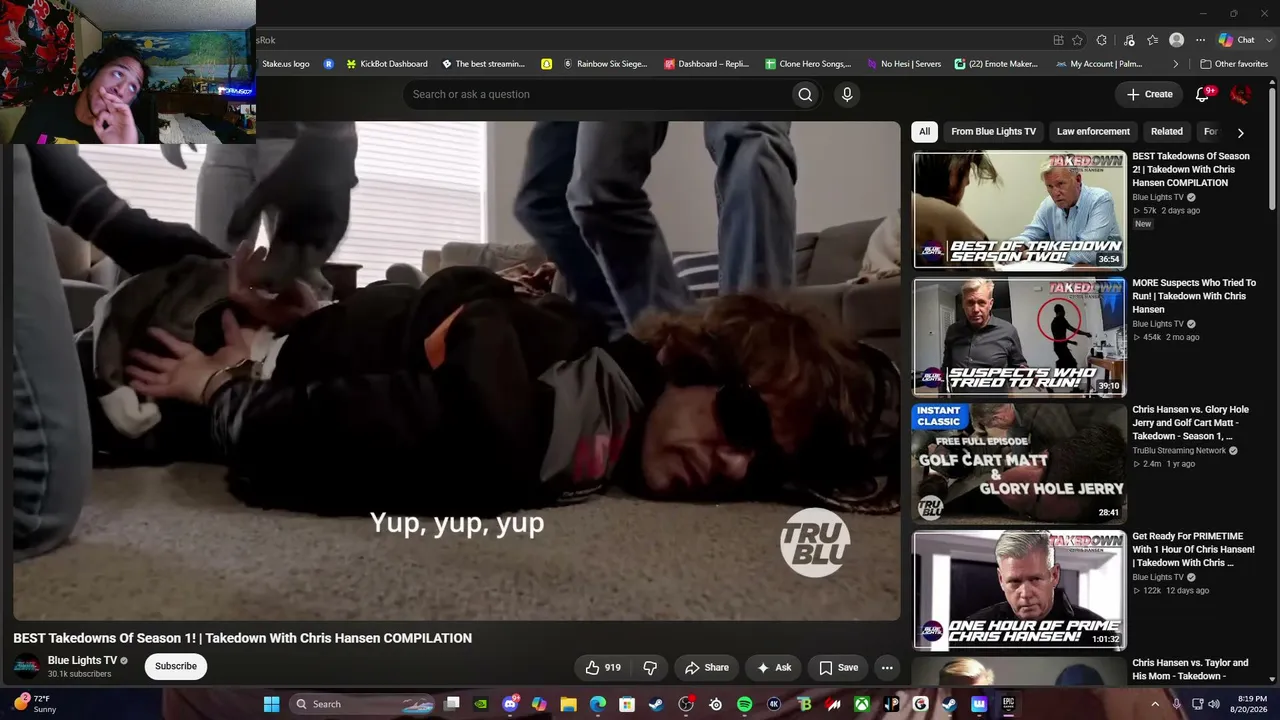Open Get Ready For PRIMETIME video title
Image resolution: width=1280 pixels, height=720 pixels.
click(x=1193, y=549)
